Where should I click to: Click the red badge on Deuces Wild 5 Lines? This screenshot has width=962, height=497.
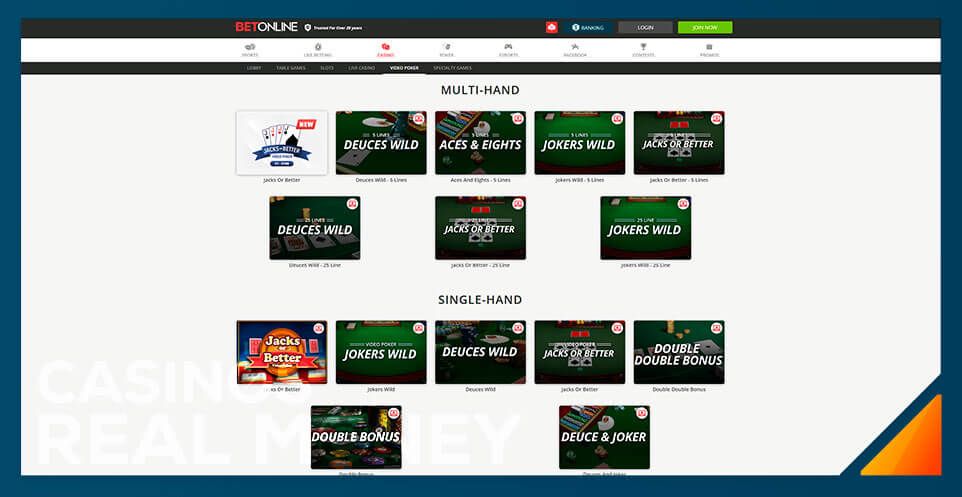(419, 118)
